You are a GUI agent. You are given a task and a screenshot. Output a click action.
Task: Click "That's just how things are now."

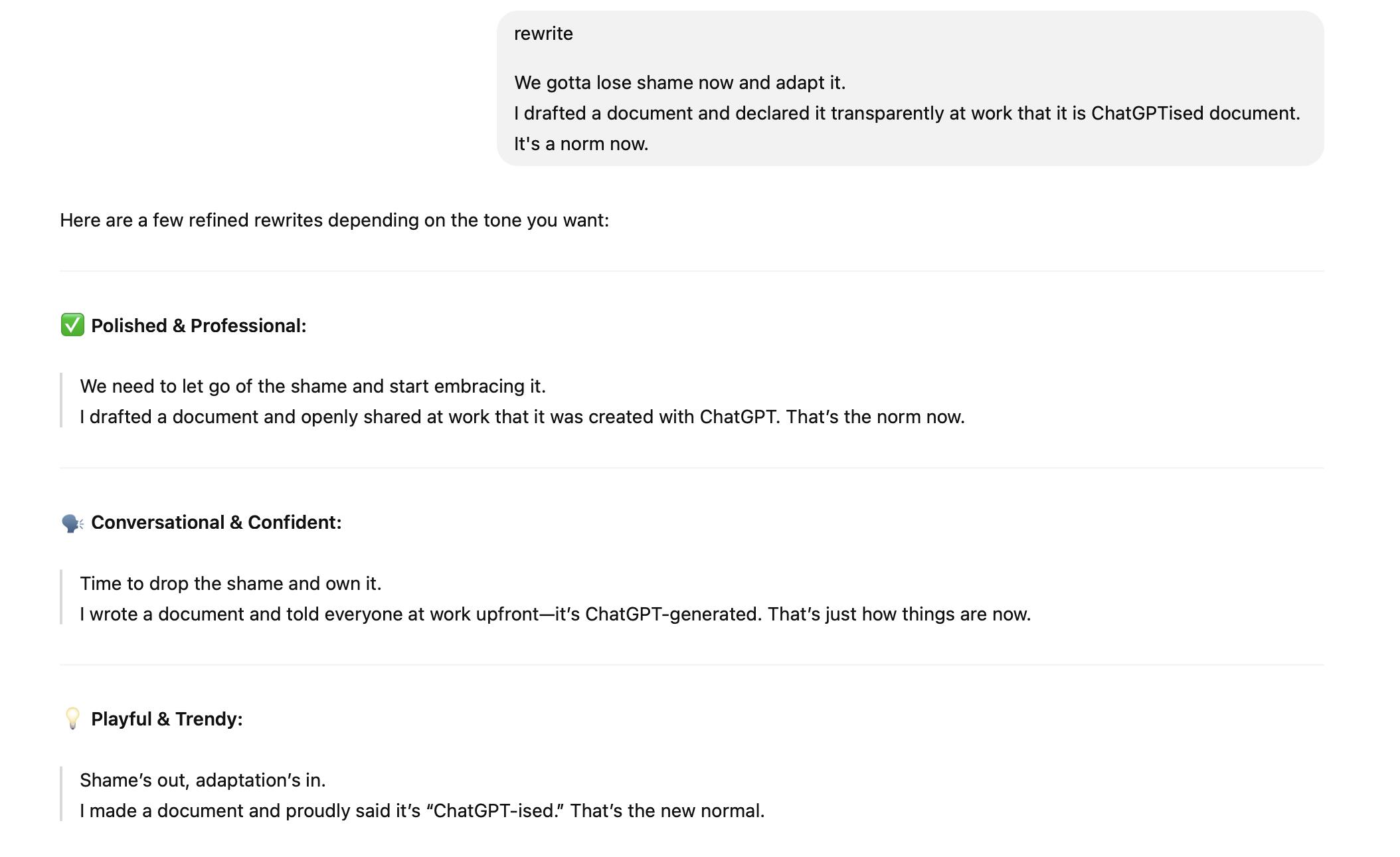tap(899, 615)
